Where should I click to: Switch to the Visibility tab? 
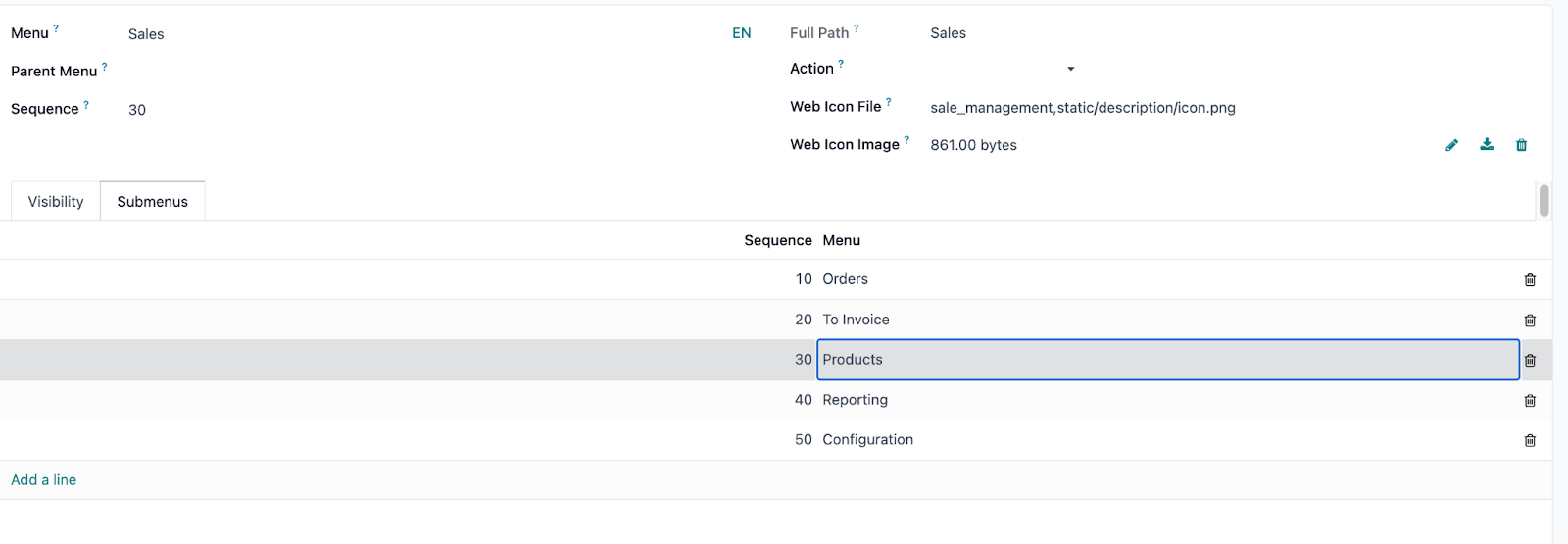56,201
